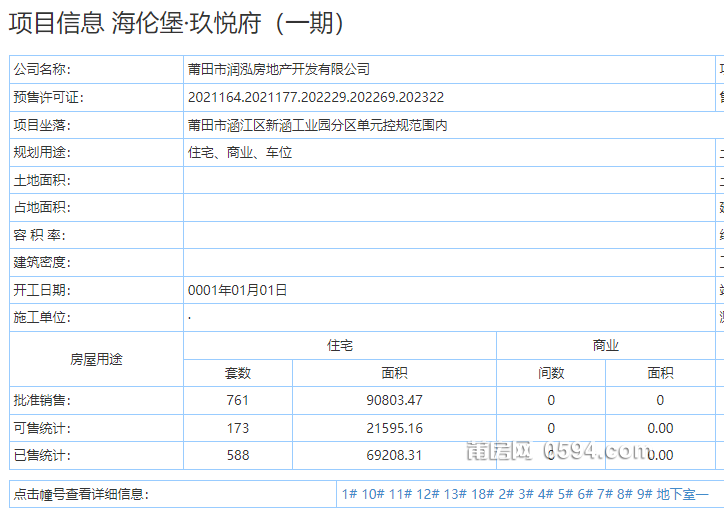Click the 已售统计 row label
The image size is (724, 518).
tap(42, 455)
